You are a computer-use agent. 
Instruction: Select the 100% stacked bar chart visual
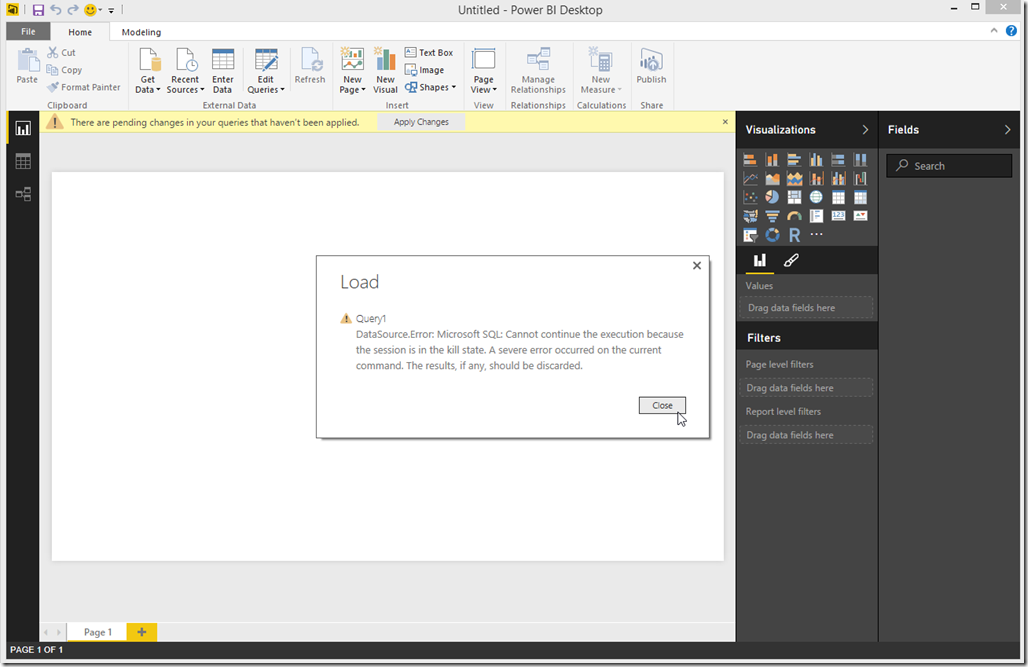pyautogui.click(x=838, y=159)
